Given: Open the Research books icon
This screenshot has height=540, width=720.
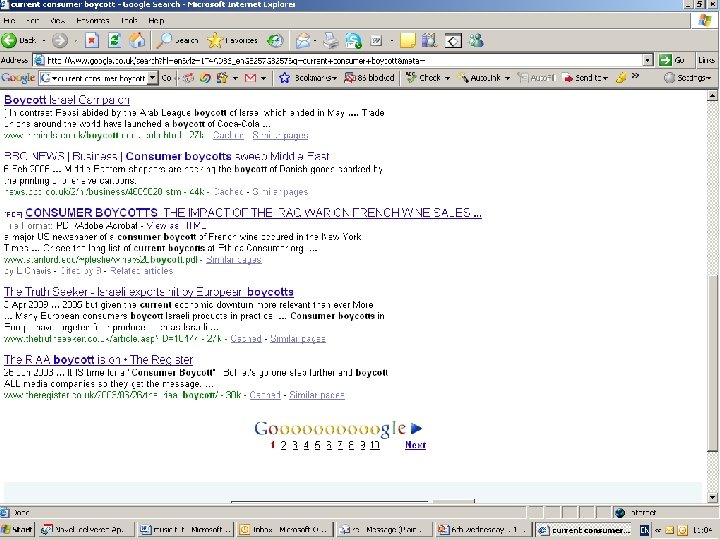Looking at the screenshot, I should coord(430,40).
